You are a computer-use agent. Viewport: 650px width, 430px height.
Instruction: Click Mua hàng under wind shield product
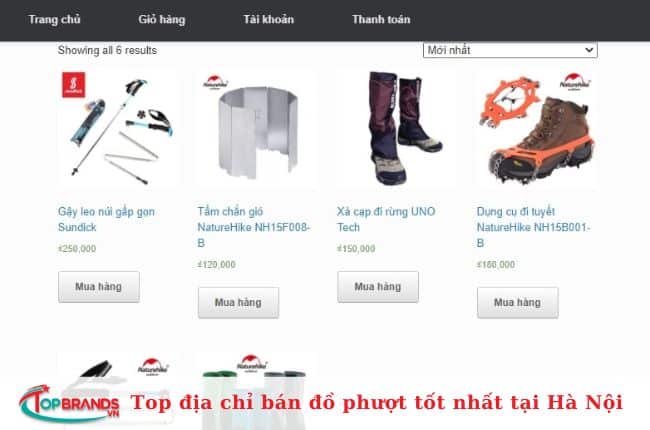pos(238,303)
